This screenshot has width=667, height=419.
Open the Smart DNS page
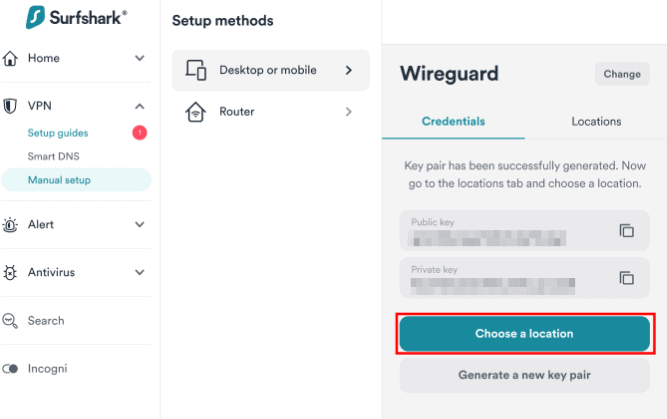click(x=54, y=157)
